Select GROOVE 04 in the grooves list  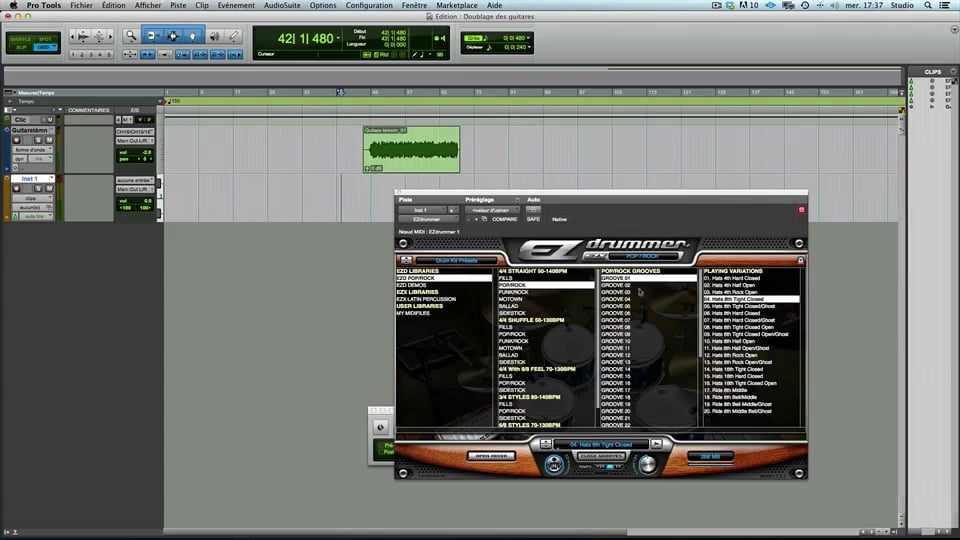click(616, 299)
